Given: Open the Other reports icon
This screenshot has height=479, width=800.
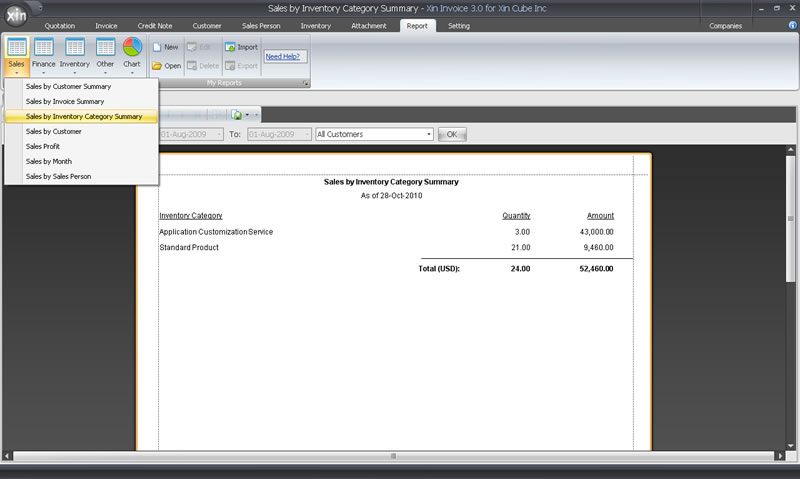Looking at the screenshot, I should tap(105, 47).
